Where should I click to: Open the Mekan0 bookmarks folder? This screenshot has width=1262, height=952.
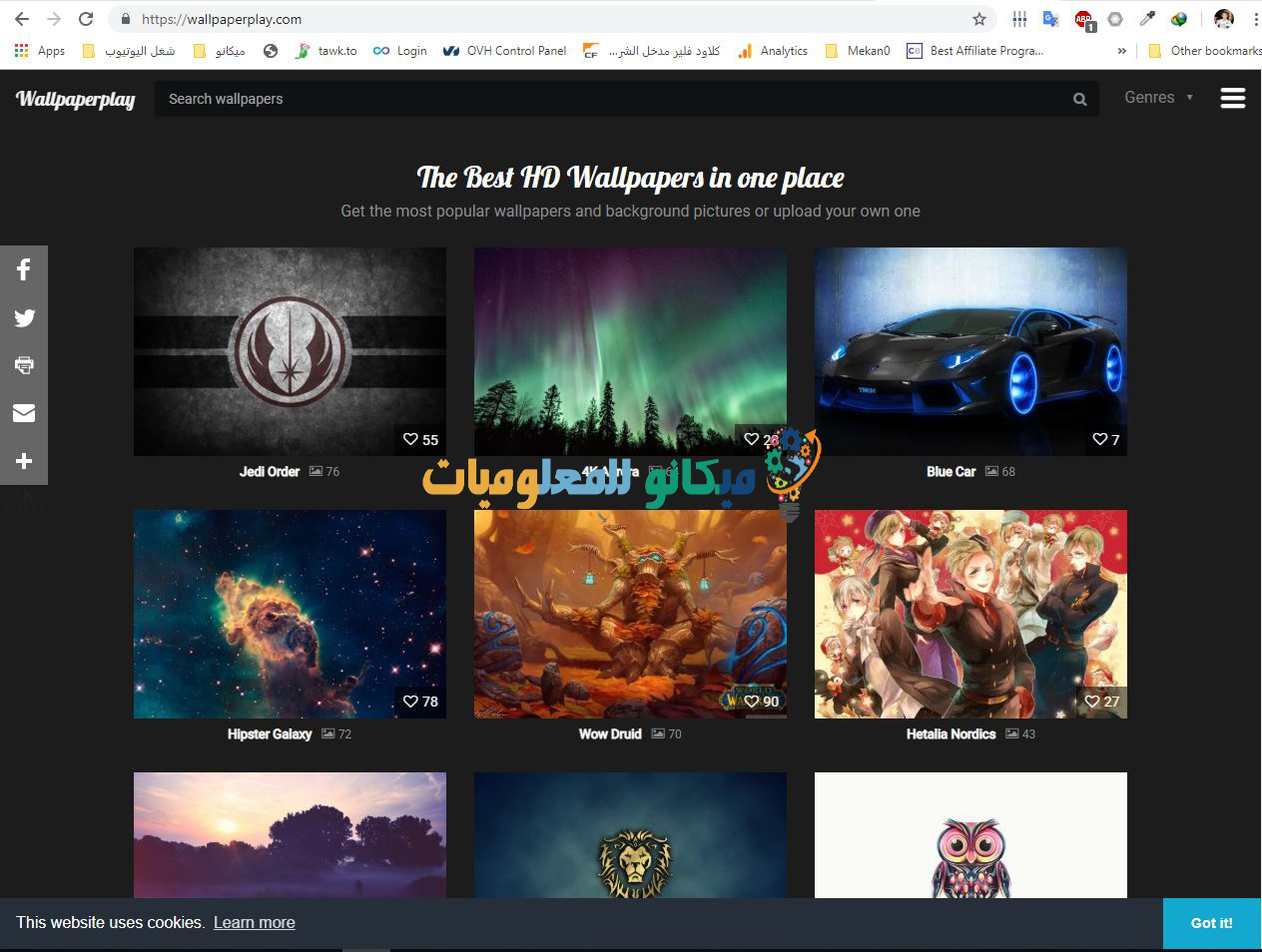(x=858, y=51)
